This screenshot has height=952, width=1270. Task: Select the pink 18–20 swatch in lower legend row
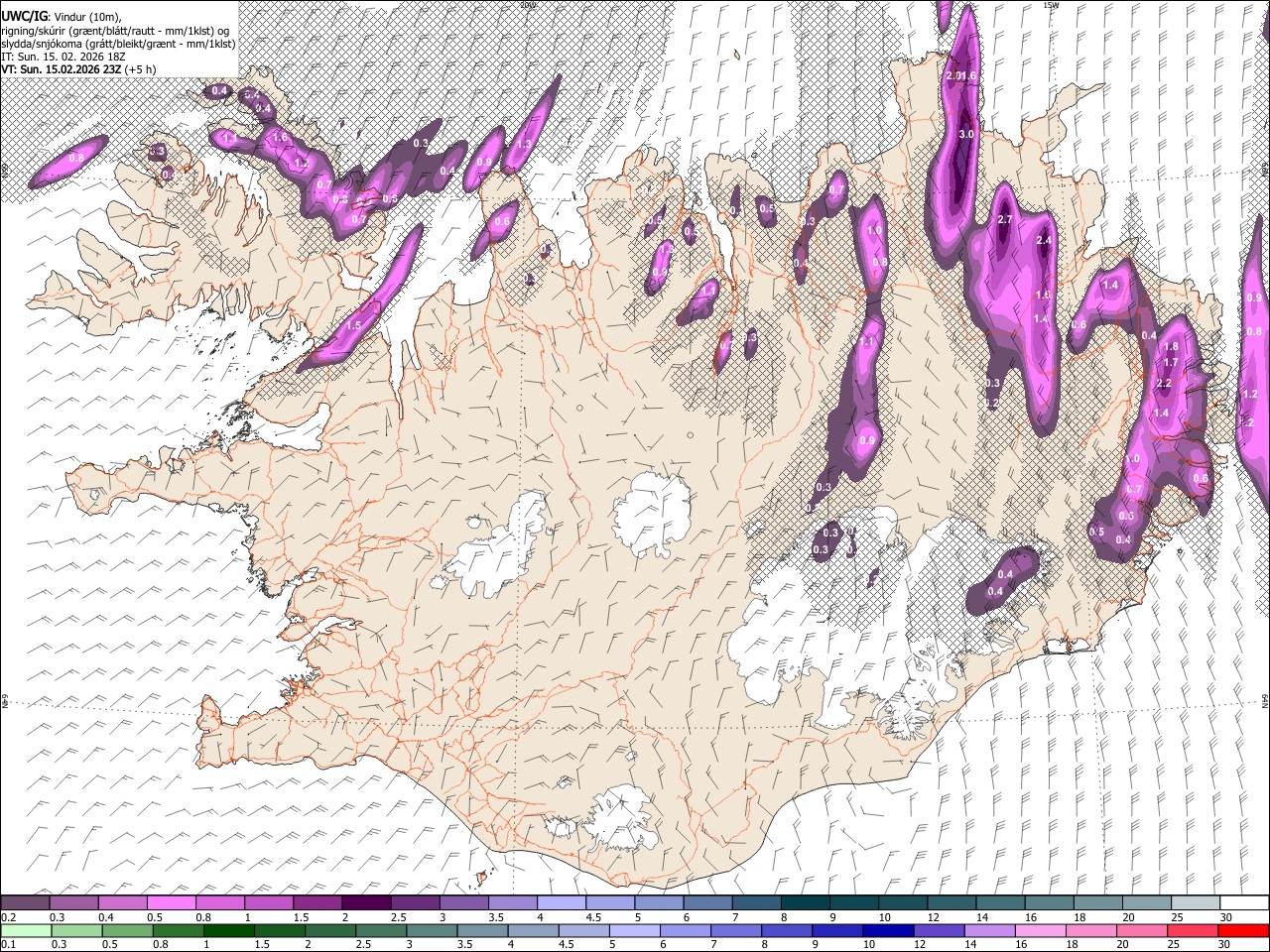tap(1090, 930)
